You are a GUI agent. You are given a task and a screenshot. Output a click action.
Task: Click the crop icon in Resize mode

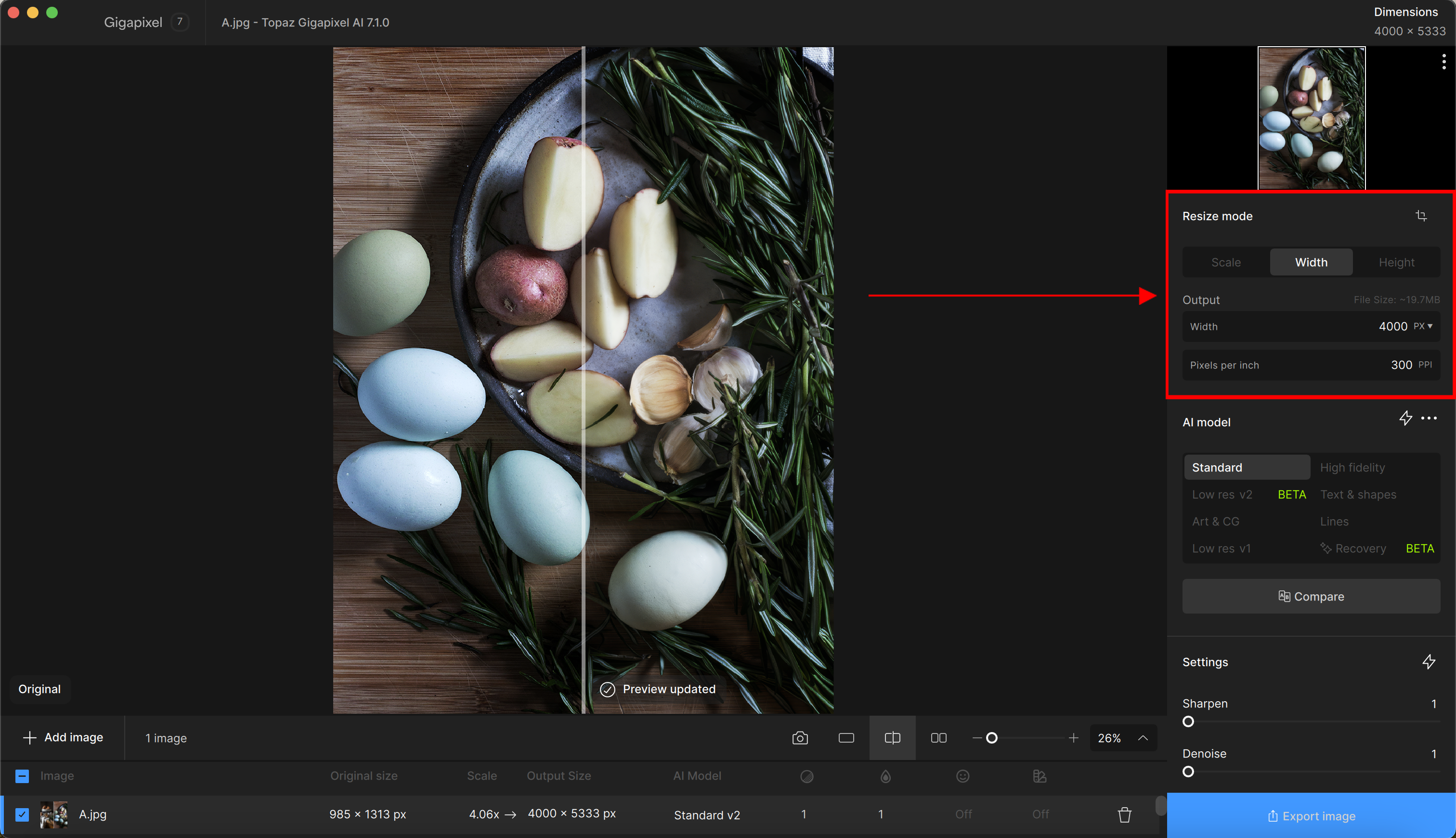pos(1420,216)
